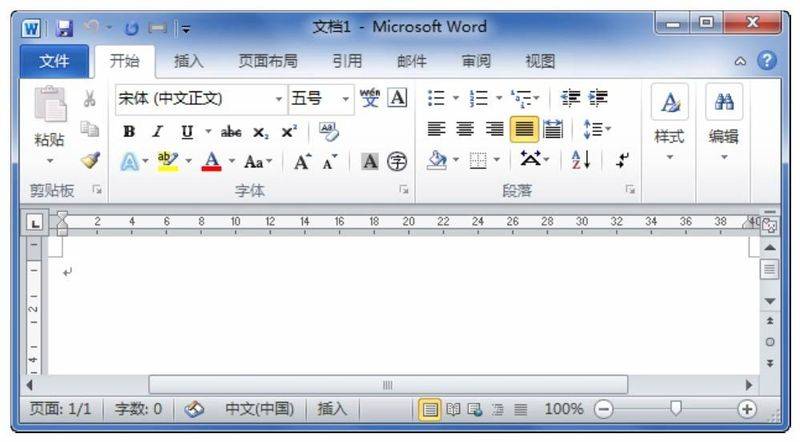
Task: Toggle strikethrough abc formatting
Action: point(231,132)
